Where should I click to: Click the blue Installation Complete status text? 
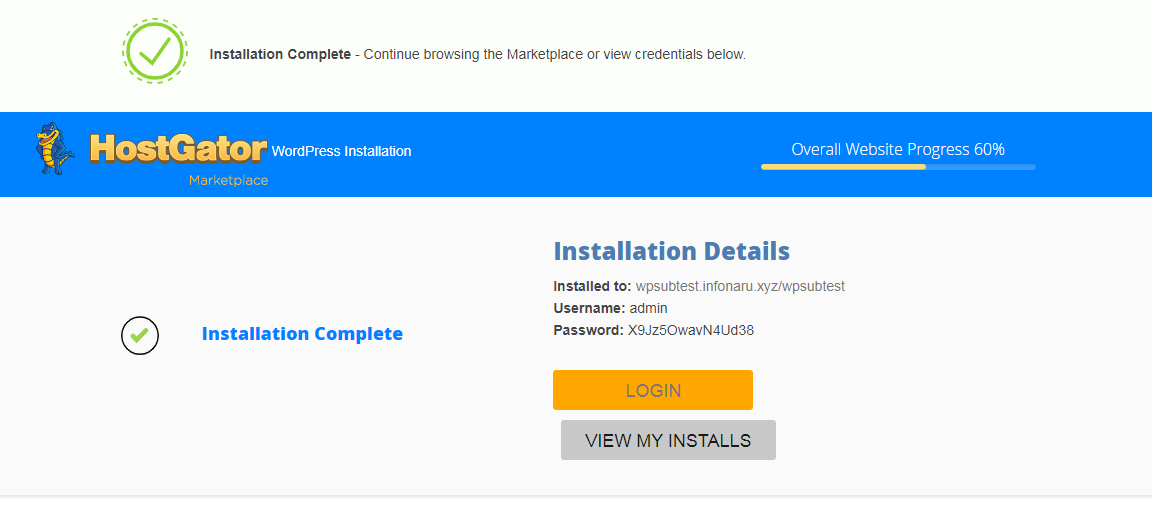click(x=302, y=334)
